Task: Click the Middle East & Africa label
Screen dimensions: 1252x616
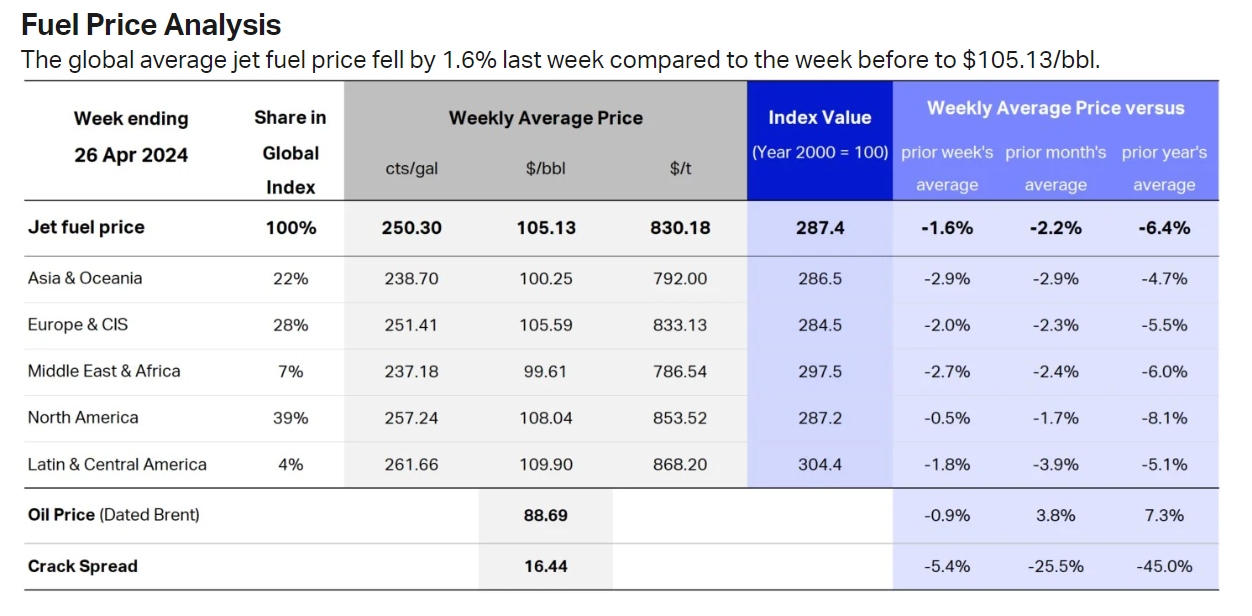Action: [x=104, y=371]
